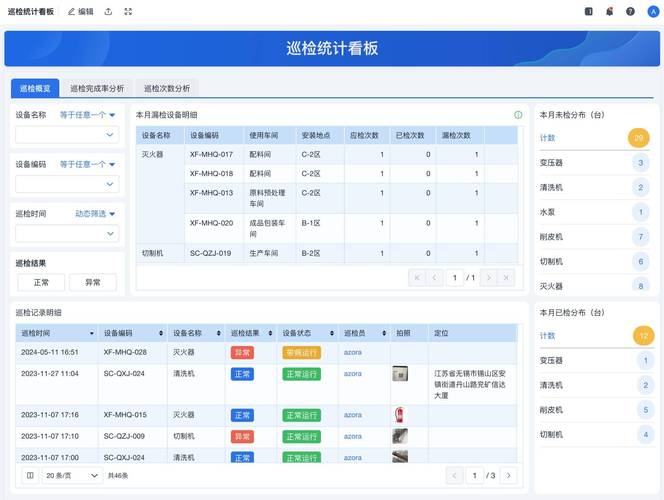Open azora link in XF-MHQ-028 row
The width and height of the screenshot is (664, 500).
click(x=353, y=352)
